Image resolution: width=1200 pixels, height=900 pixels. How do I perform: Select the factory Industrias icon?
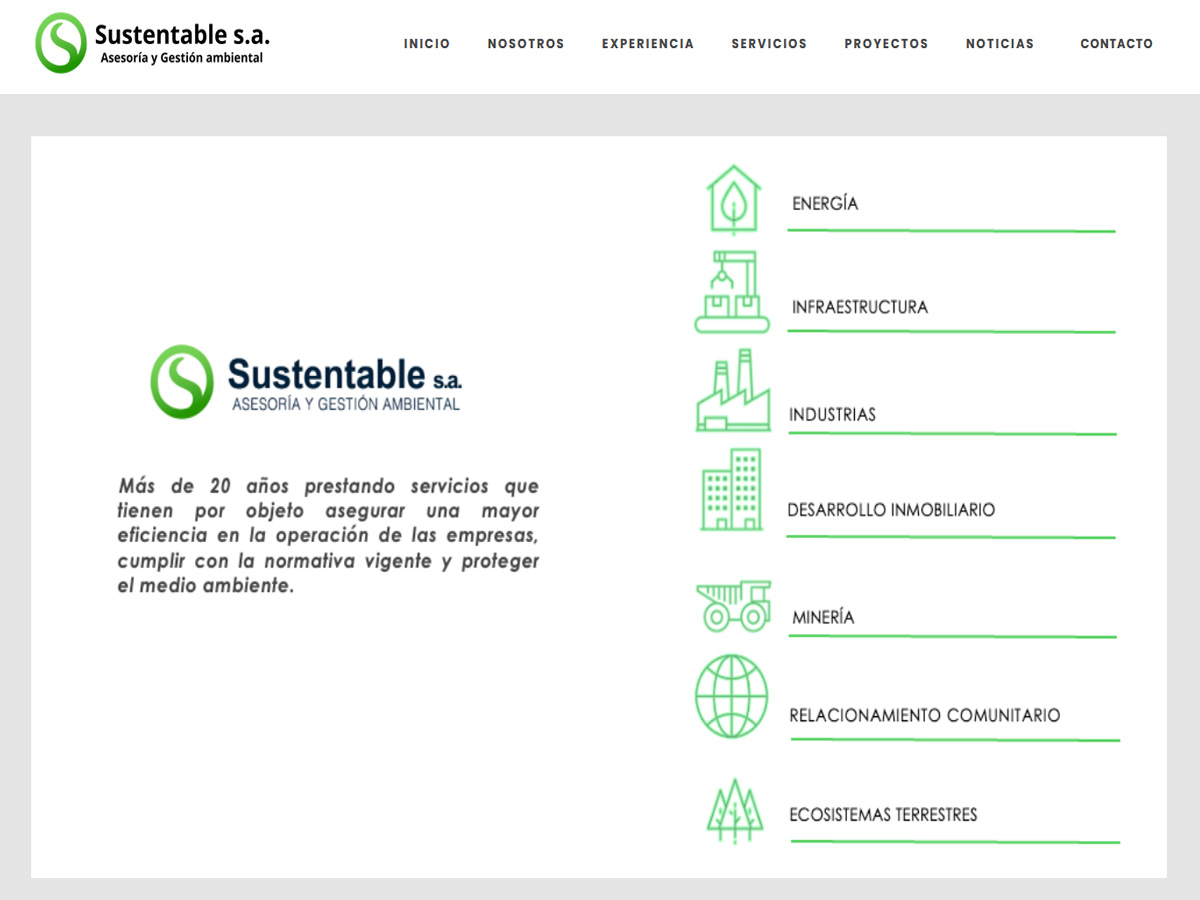click(x=733, y=392)
